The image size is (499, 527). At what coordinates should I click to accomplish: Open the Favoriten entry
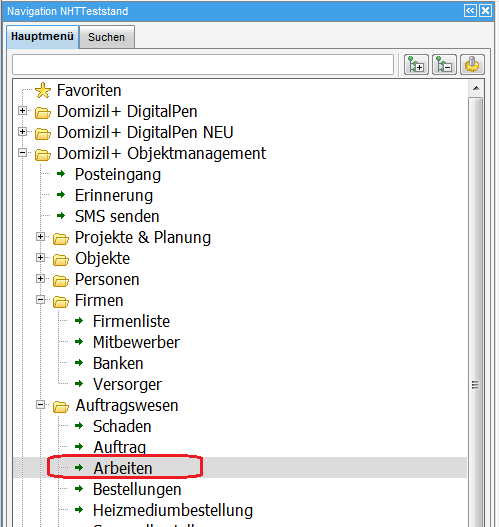[89, 90]
